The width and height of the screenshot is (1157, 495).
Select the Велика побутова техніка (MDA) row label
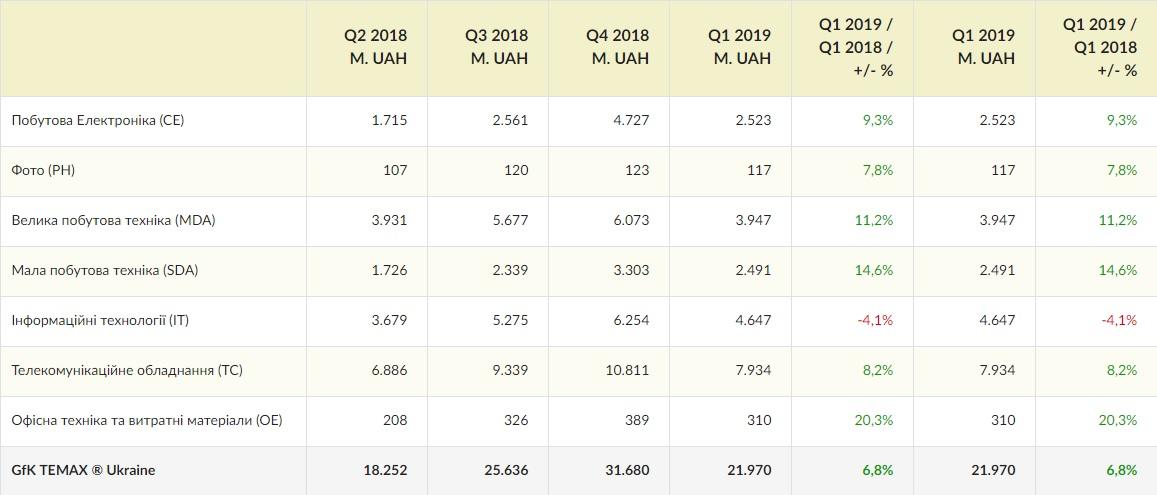(x=114, y=220)
